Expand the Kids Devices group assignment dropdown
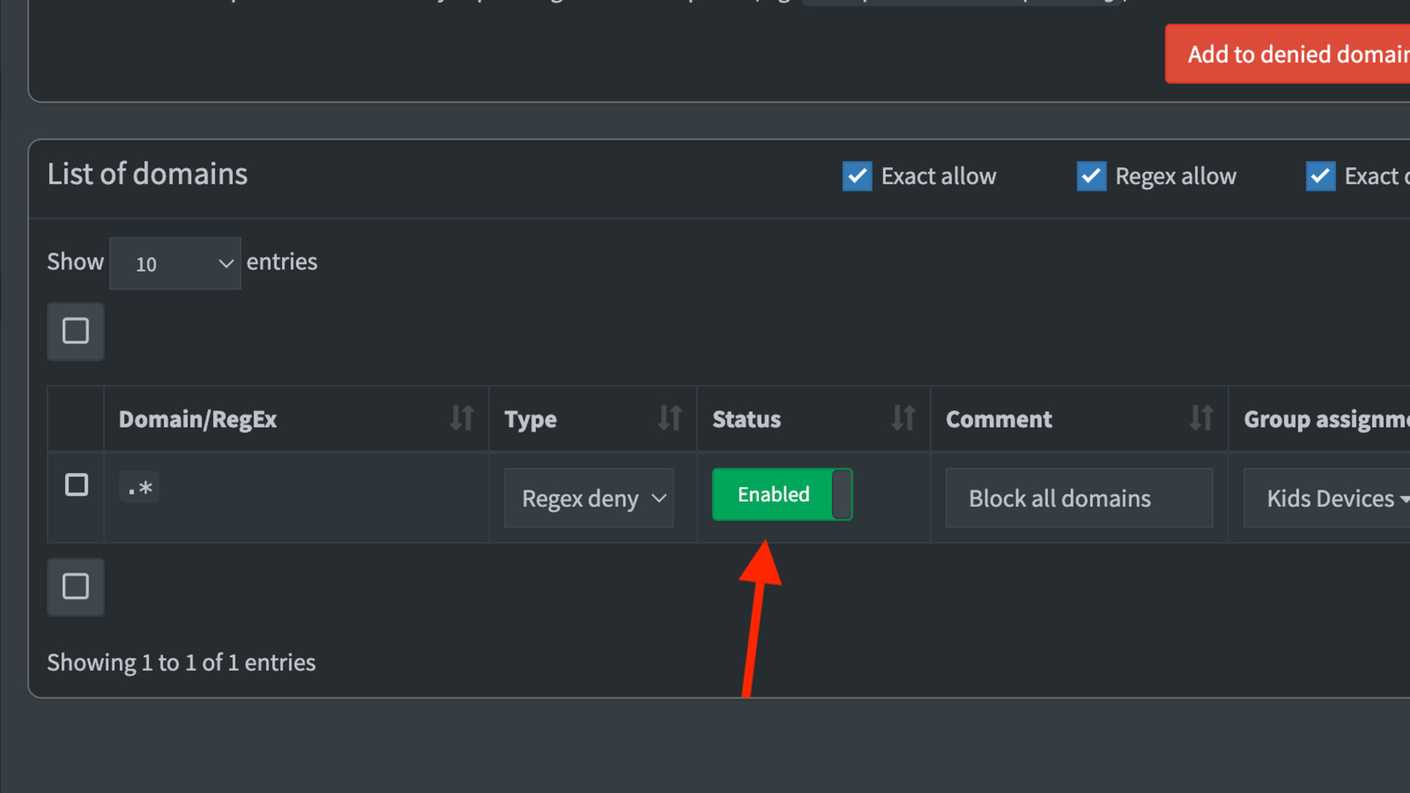Viewport: 1410px width, 793px height. (x=1327, y=498)
